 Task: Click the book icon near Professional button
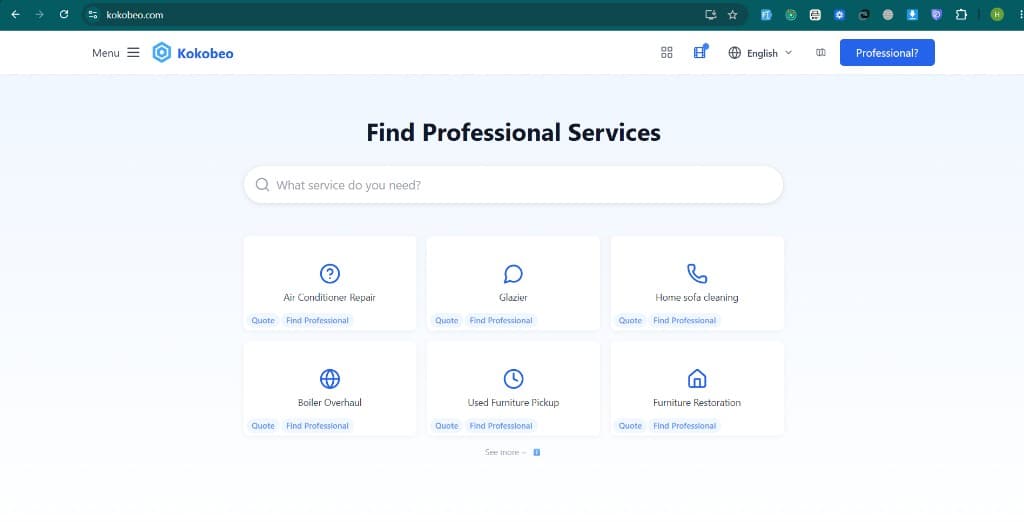821,53
